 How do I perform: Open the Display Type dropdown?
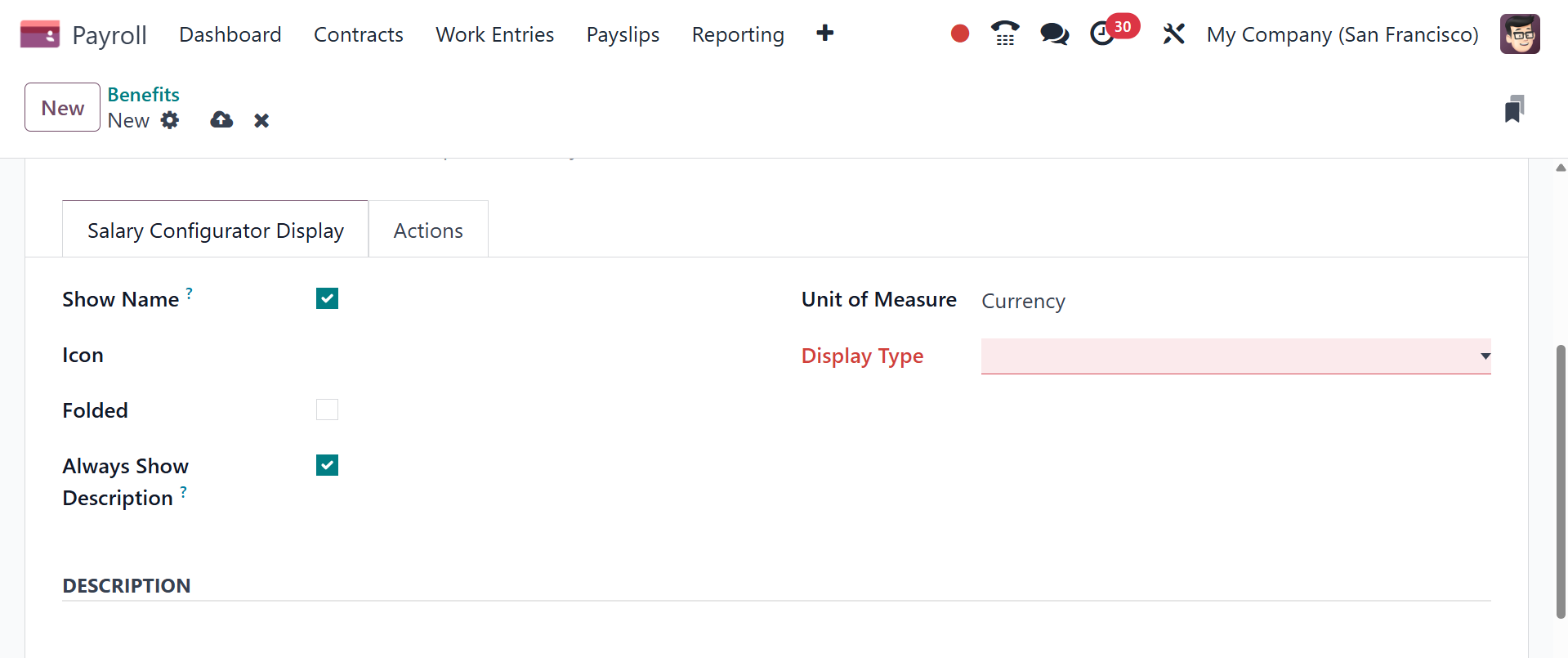pyautogui.click(x=1235, y=356)
